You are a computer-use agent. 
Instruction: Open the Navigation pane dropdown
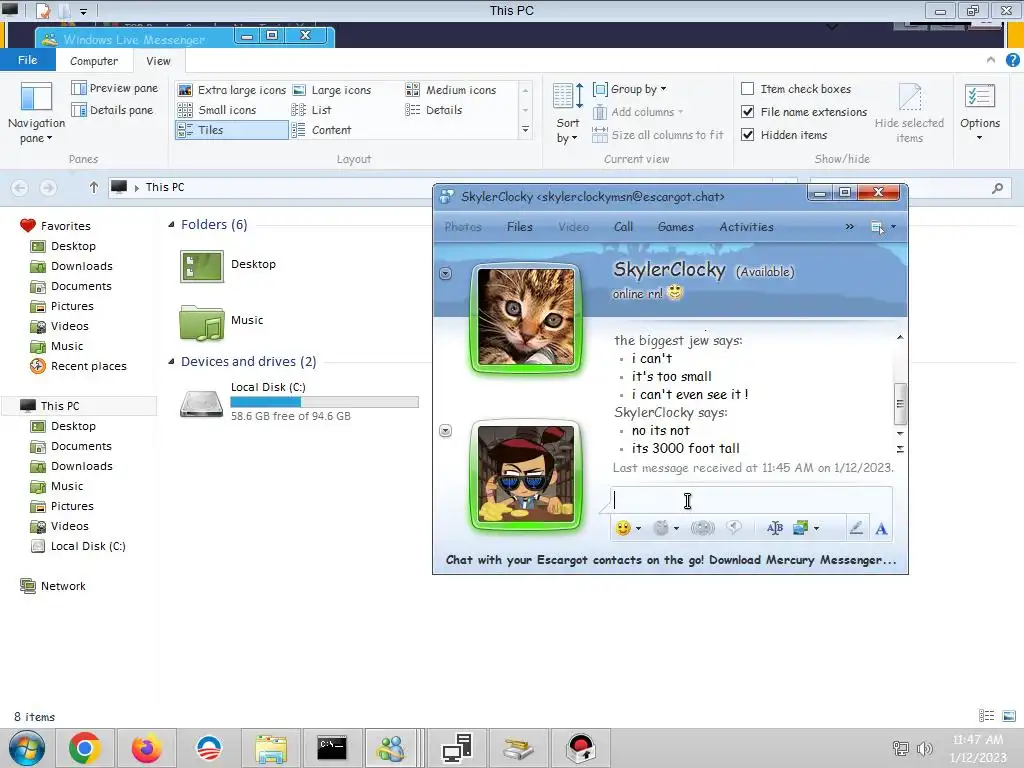pos(36,112)
